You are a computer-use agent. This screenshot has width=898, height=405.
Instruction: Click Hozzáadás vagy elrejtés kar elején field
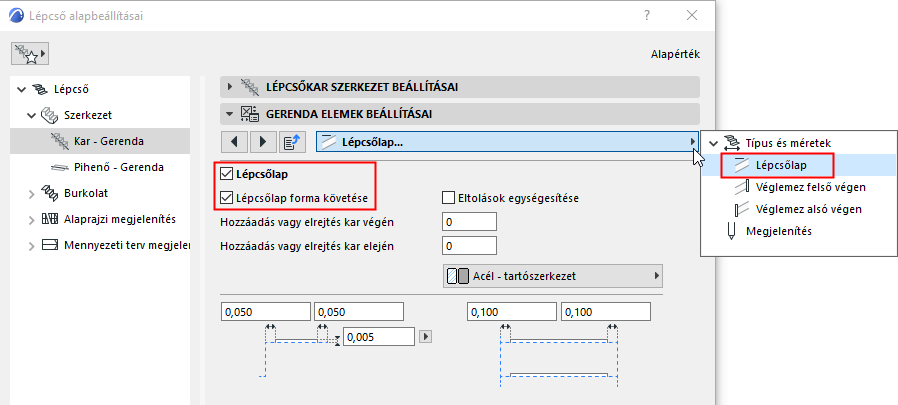coord(469,246)
